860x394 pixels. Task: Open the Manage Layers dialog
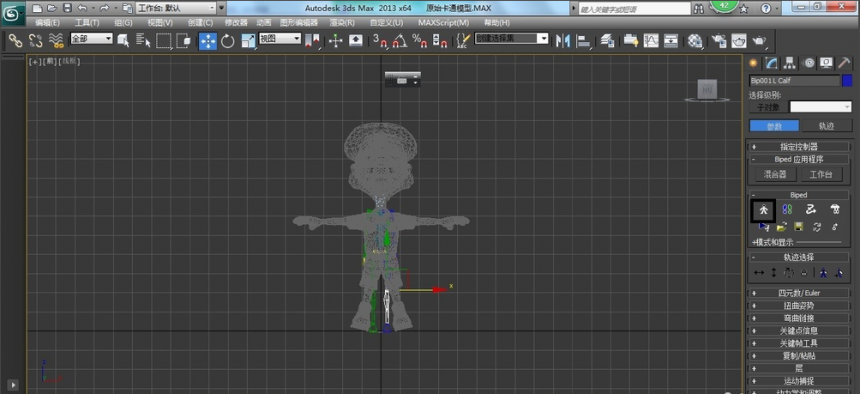607,40
